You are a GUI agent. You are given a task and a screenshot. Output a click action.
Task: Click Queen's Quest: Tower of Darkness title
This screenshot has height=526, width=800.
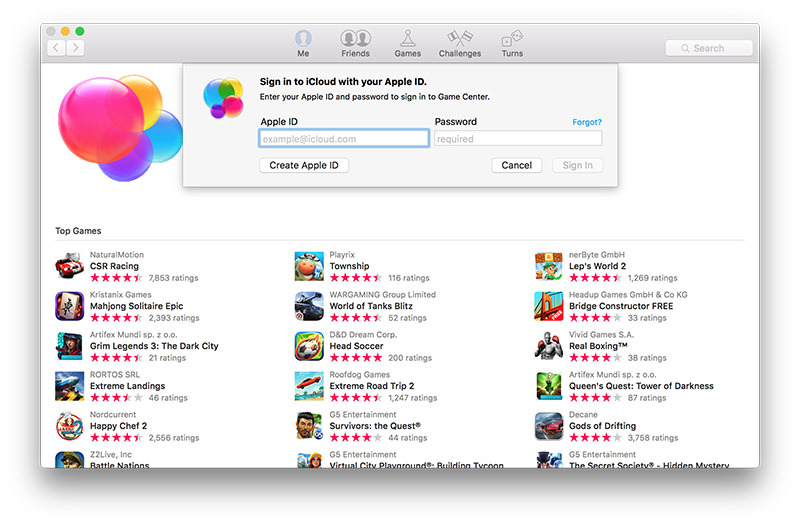(x=641, y=386)
